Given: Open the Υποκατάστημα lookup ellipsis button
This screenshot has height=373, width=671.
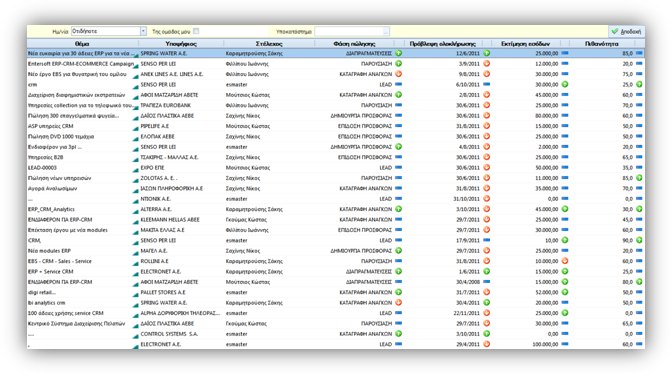Looking at the screenshot, I should click(x=386, y=31).
